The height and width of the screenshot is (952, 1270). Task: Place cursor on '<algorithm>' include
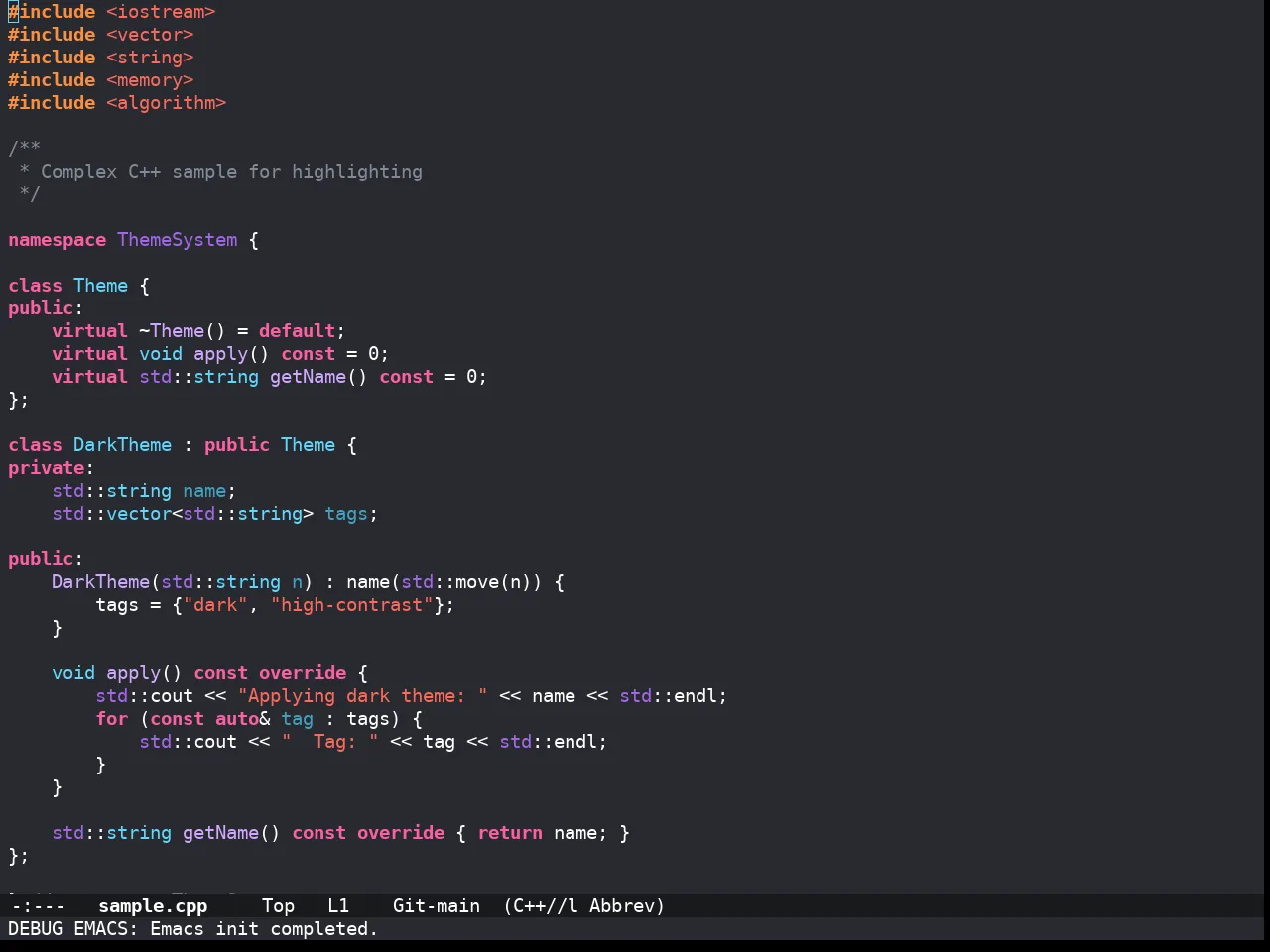coord(167,103)
